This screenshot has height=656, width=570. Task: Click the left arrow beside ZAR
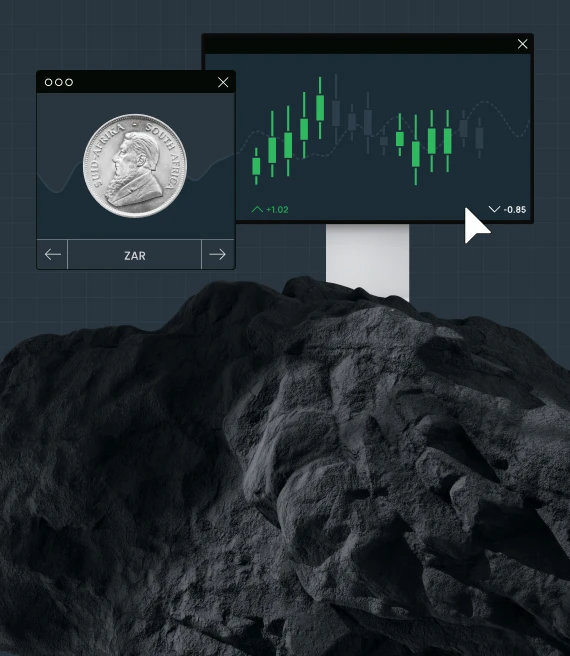point(53,254)
